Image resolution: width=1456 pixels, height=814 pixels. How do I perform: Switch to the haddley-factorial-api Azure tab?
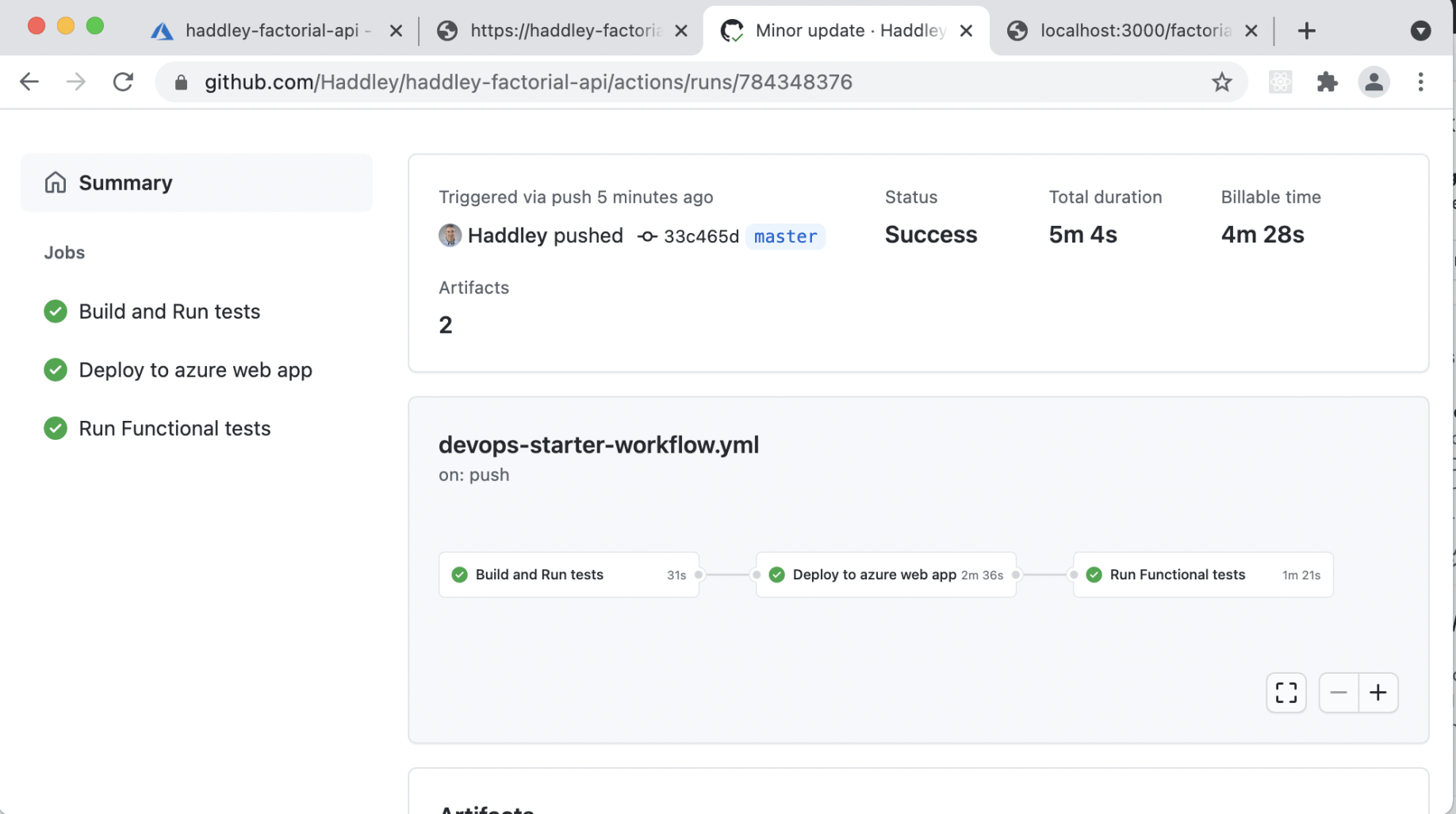(x=270, y=31)
